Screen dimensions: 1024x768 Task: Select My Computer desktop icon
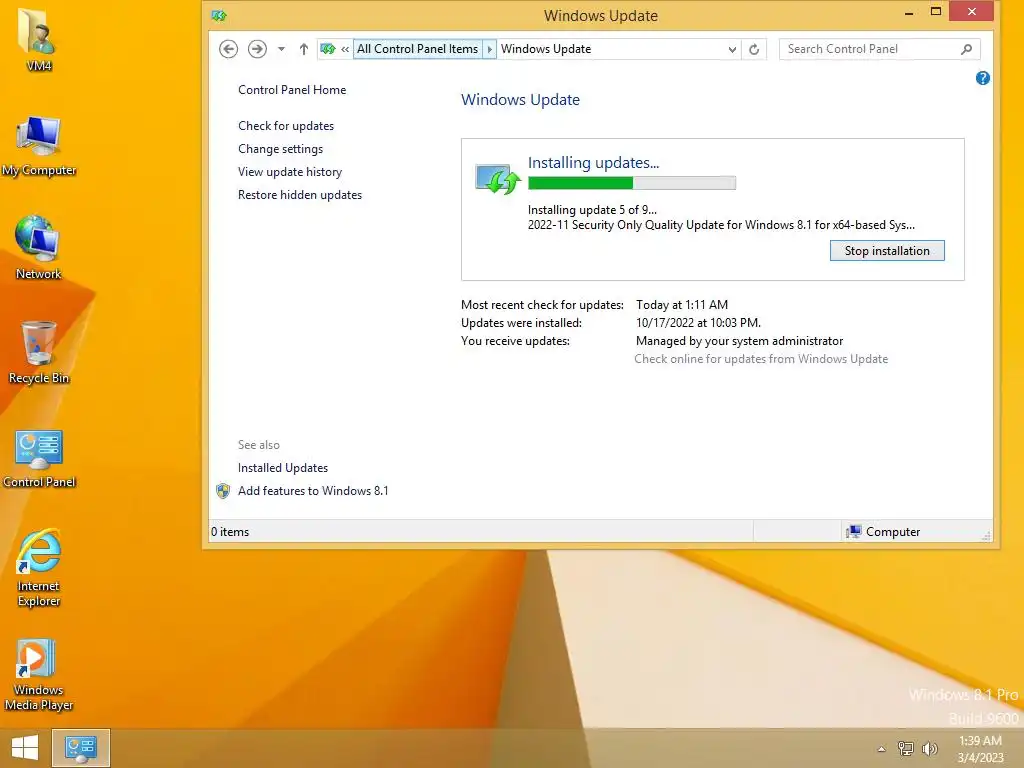[x=39, y=146]
